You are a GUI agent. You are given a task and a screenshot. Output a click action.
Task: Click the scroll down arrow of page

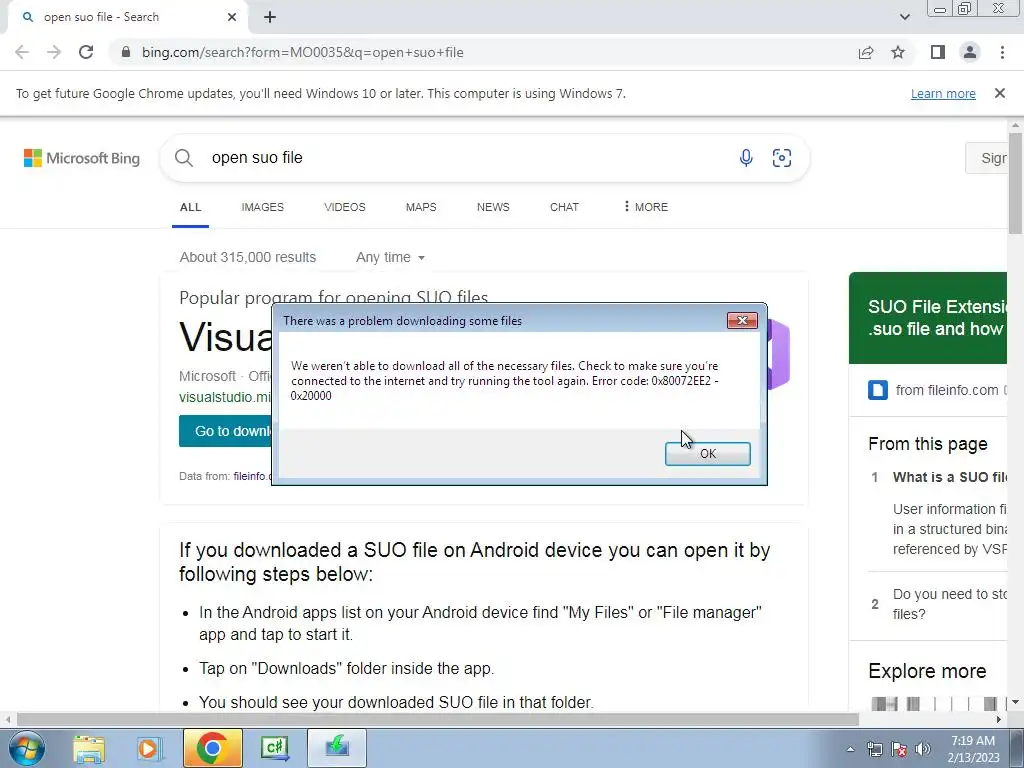coord(1015,703)
